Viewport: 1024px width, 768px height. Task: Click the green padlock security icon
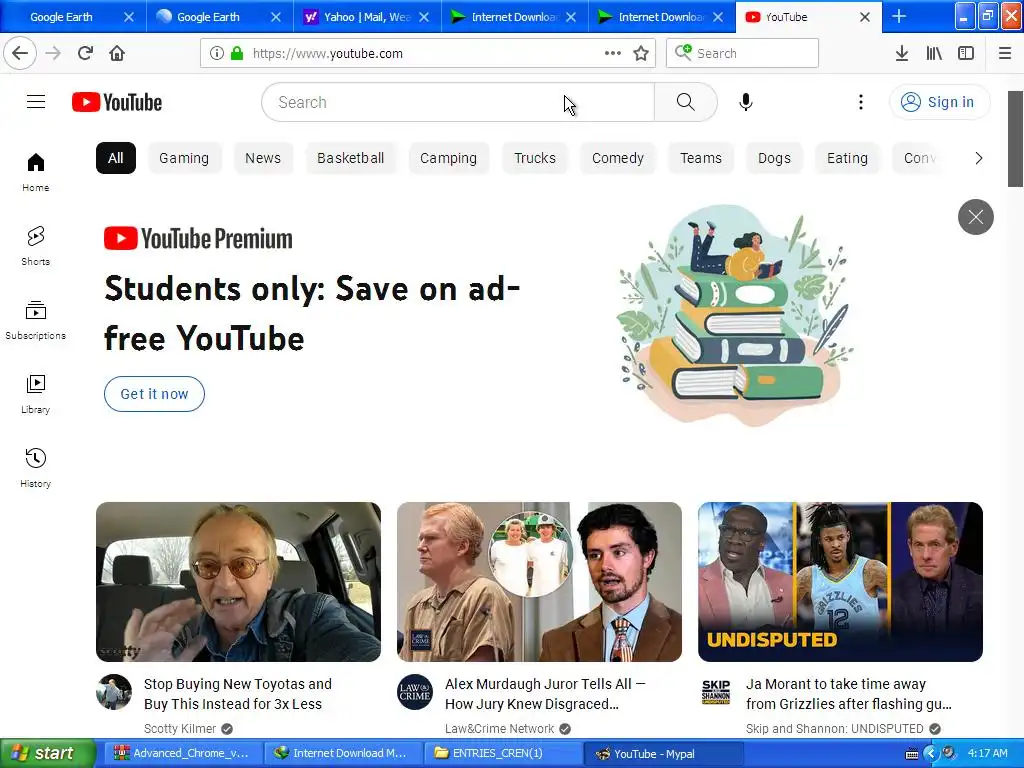point(237,54)
